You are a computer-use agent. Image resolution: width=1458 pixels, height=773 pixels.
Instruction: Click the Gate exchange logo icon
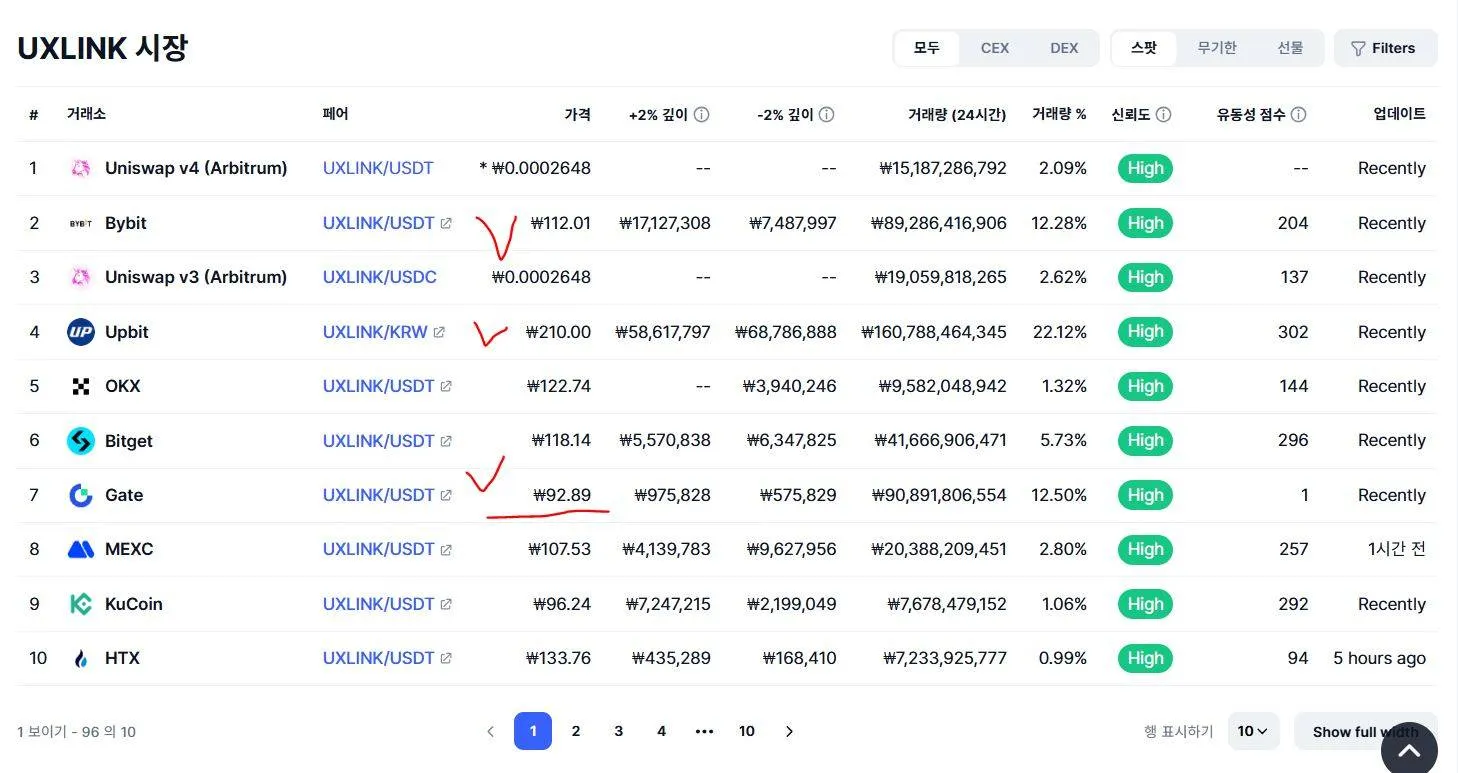[x=81, y=495]
